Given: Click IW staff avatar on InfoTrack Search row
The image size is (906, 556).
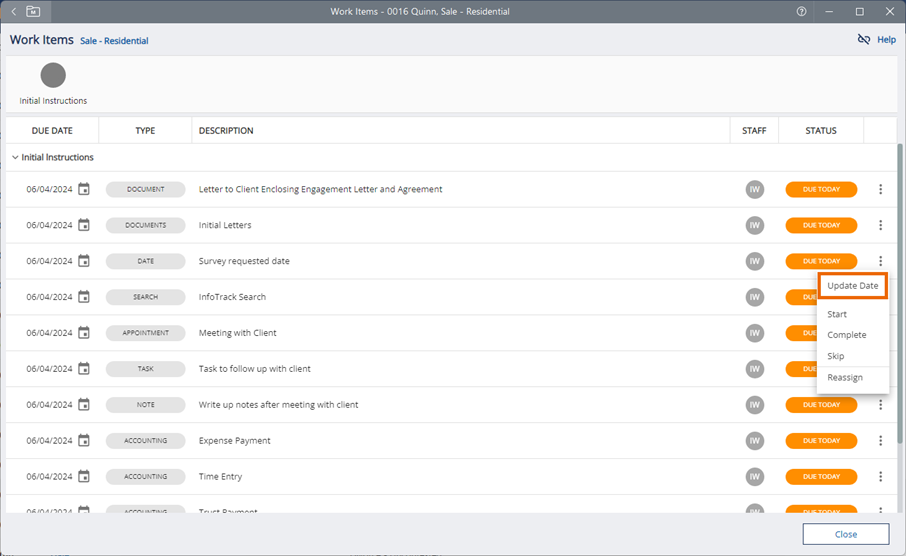Looking at the screenshot, I should (x=754, y=297).
